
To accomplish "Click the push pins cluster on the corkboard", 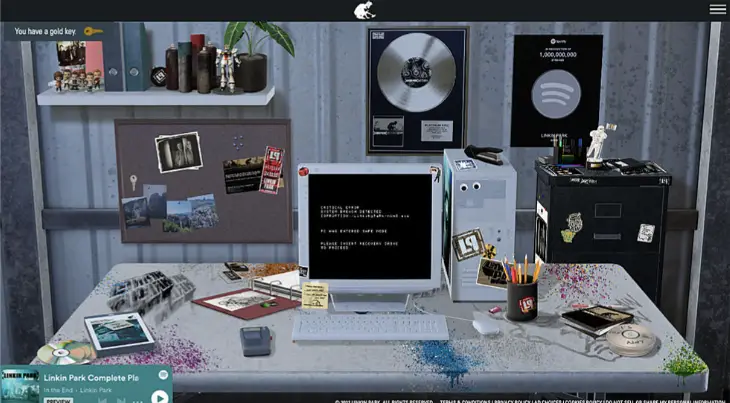I will click(x=238, y=142).
